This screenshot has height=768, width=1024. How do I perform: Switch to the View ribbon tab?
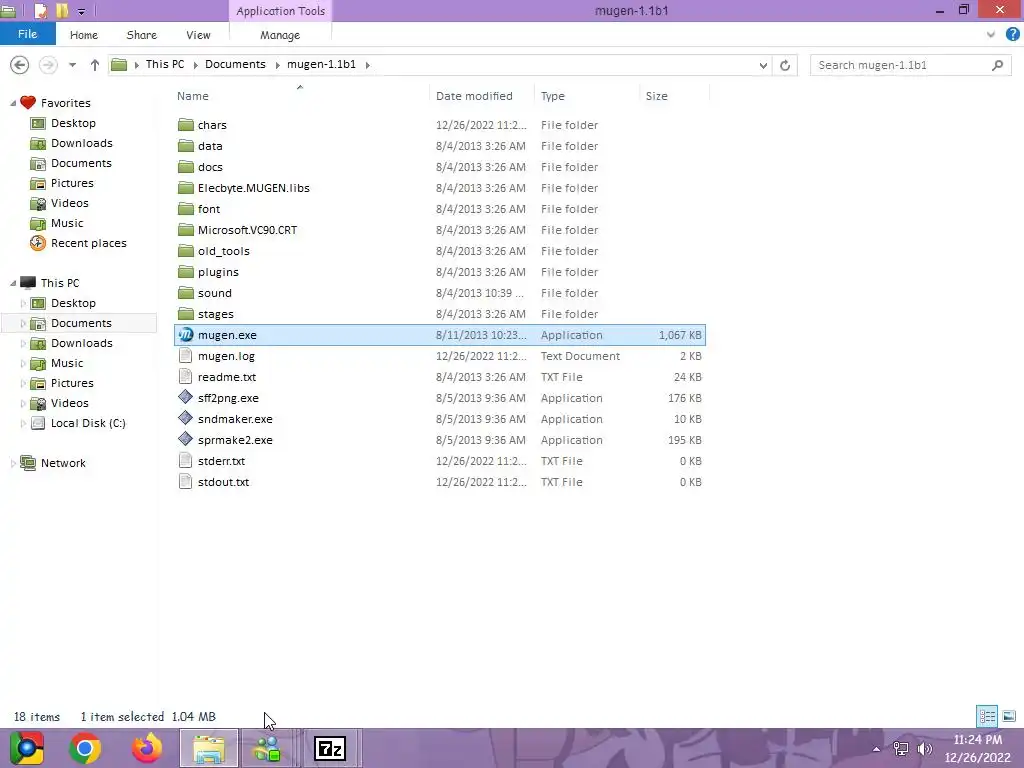[198, 35]
